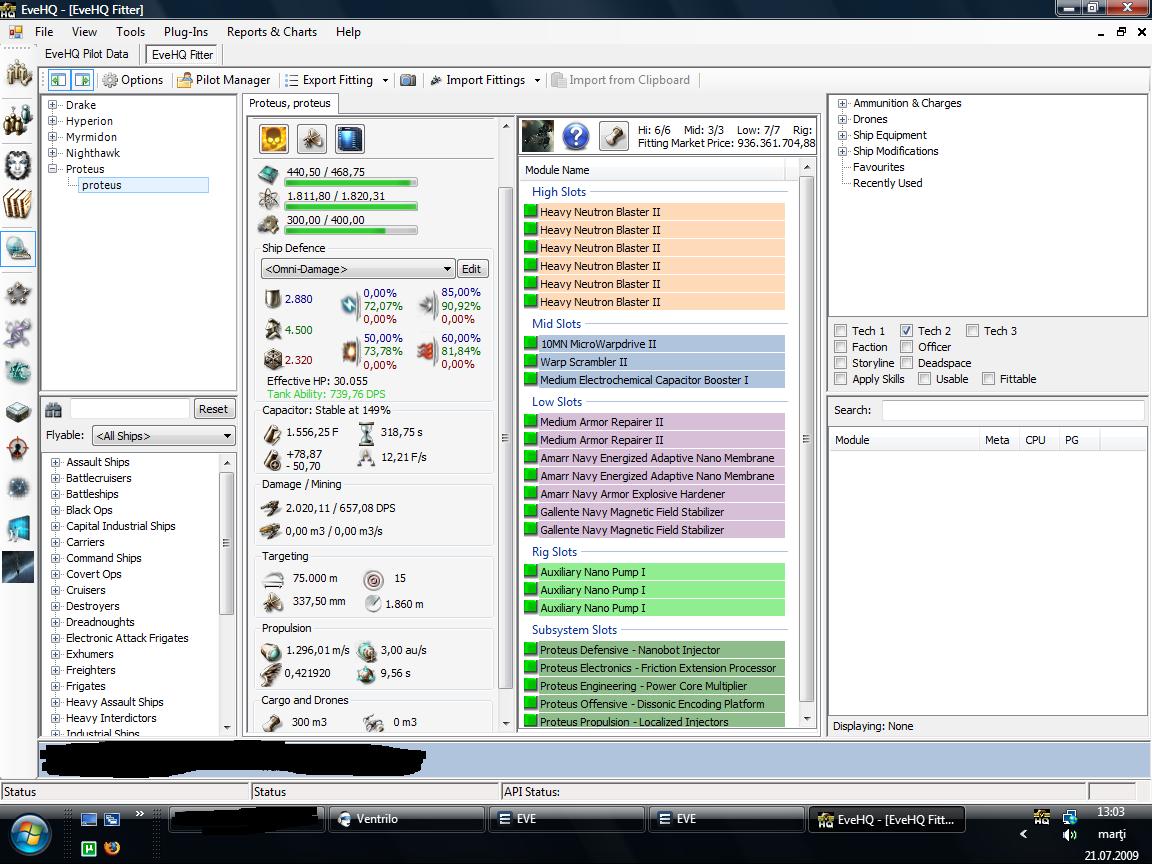Click the left-arrow panel toggle toolbar icon
The width and height of the screenshot is (1152, 864).
(x=59, y=79)
